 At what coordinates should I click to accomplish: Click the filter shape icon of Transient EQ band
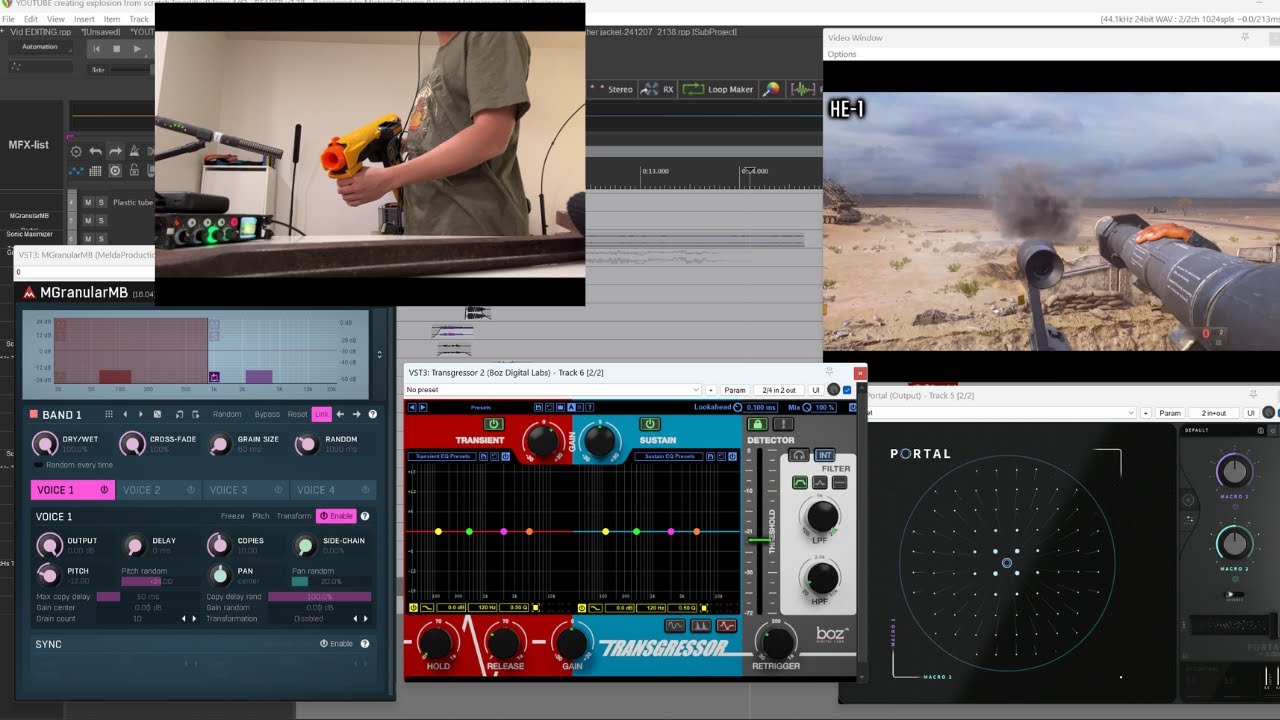click(x=427, y=608)
